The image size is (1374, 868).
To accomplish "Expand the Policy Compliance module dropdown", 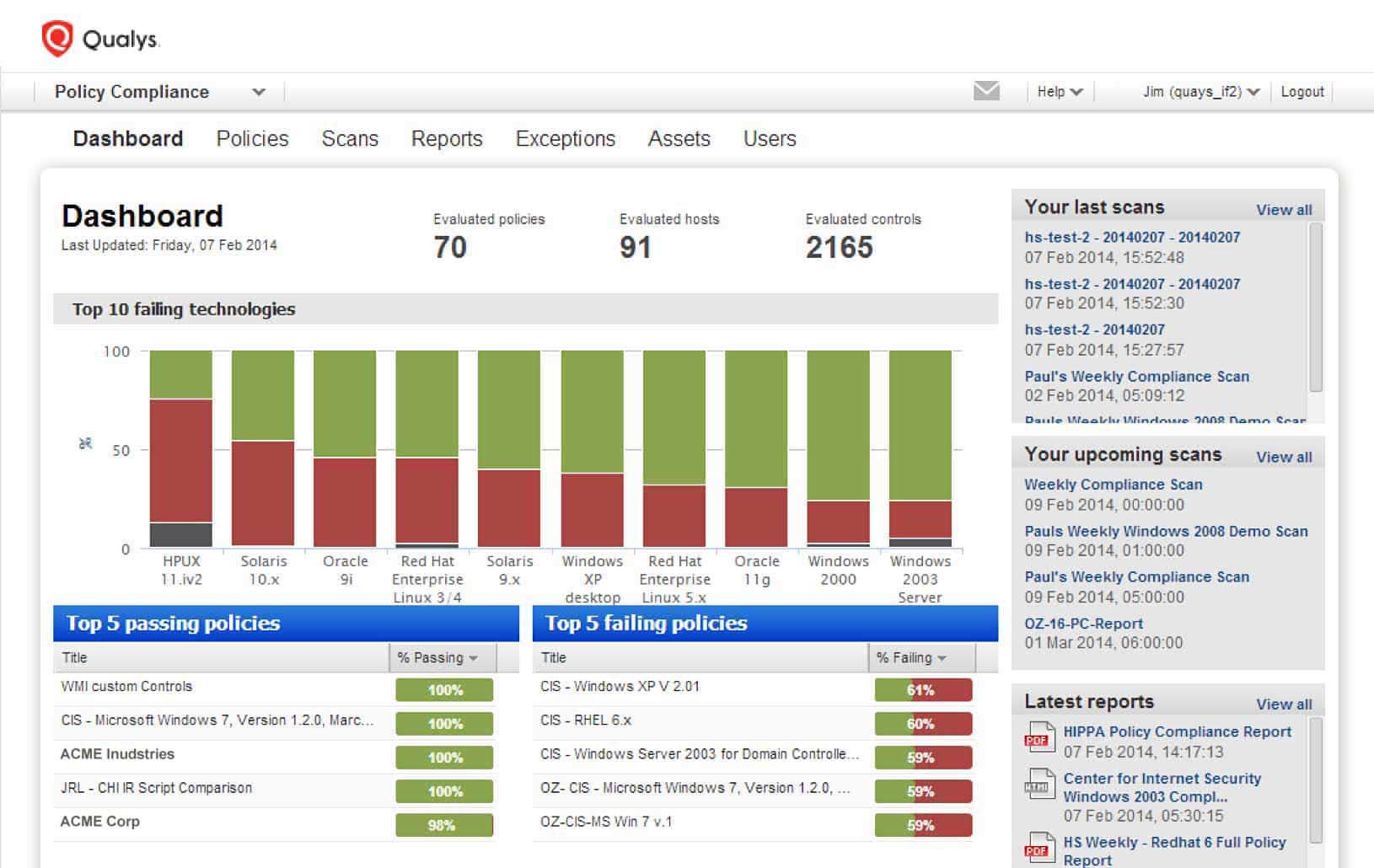I will [x=258, y=92].
